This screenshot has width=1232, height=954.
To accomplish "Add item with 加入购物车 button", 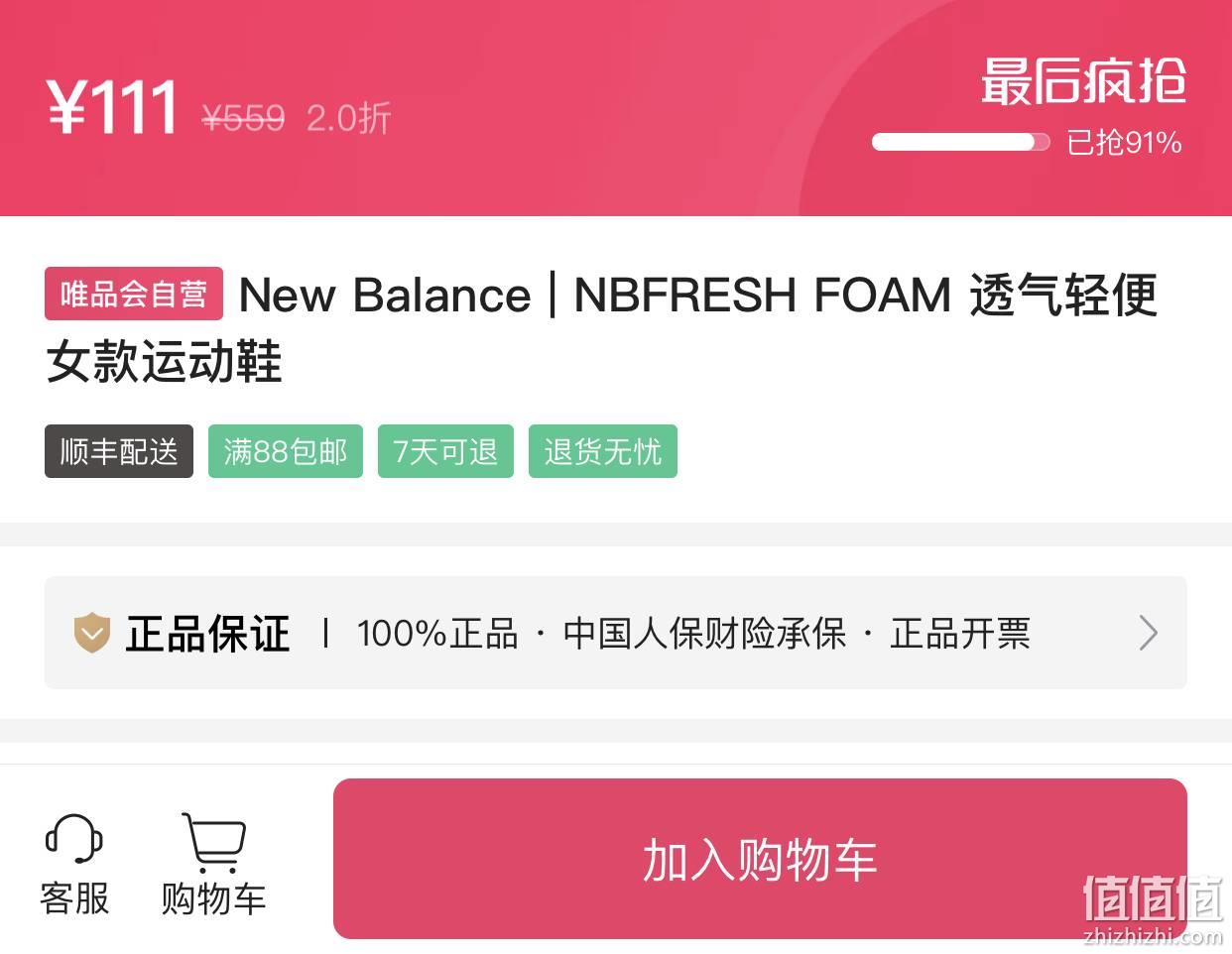I will pos(760,859).
